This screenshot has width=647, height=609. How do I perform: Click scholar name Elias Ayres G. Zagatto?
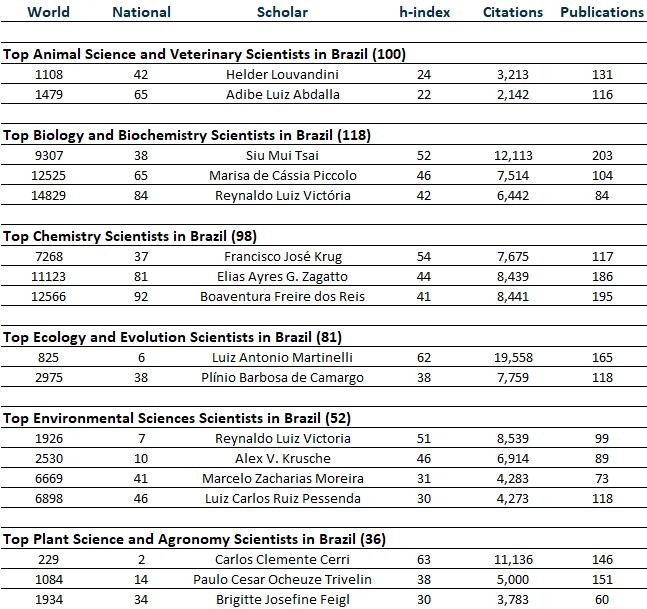tap(282, 276)
